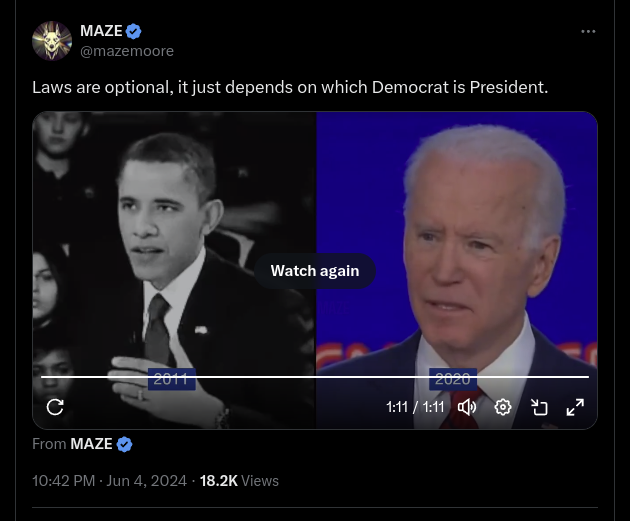Open the 10:42 PM · Jun 4, 2024 timestamp

(109, 481)
